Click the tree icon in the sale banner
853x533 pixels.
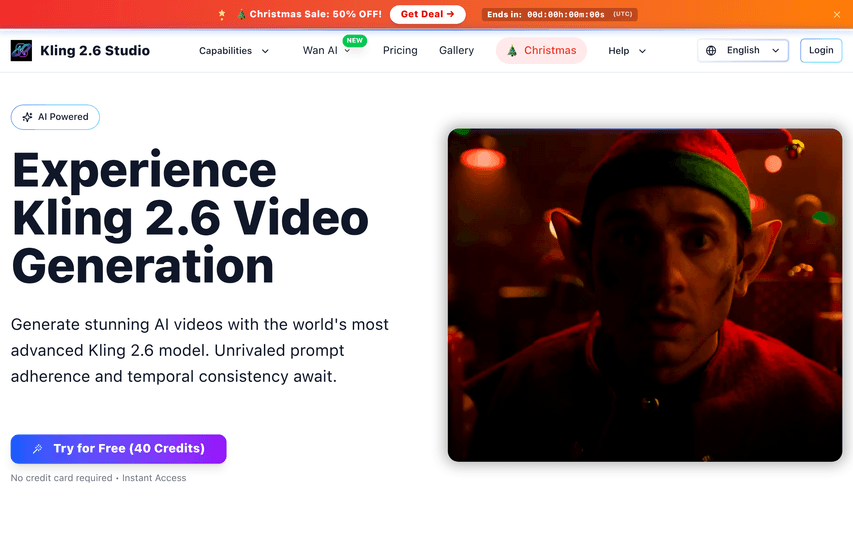pyautogui.click(x=241, y=15)
